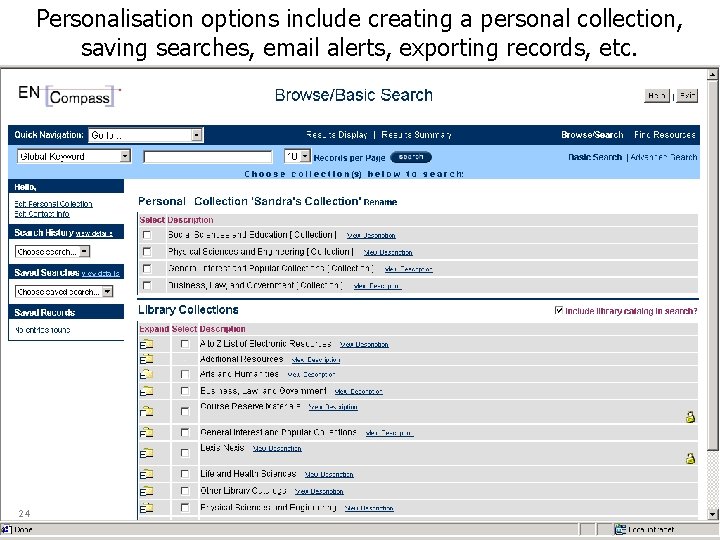Check Business, Law, and Government personal collection
This screenshot has width=720, height=540.
point(147,285)
